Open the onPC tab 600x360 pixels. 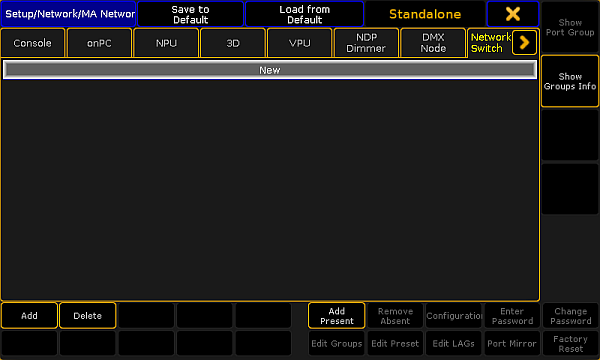point(99,43)
